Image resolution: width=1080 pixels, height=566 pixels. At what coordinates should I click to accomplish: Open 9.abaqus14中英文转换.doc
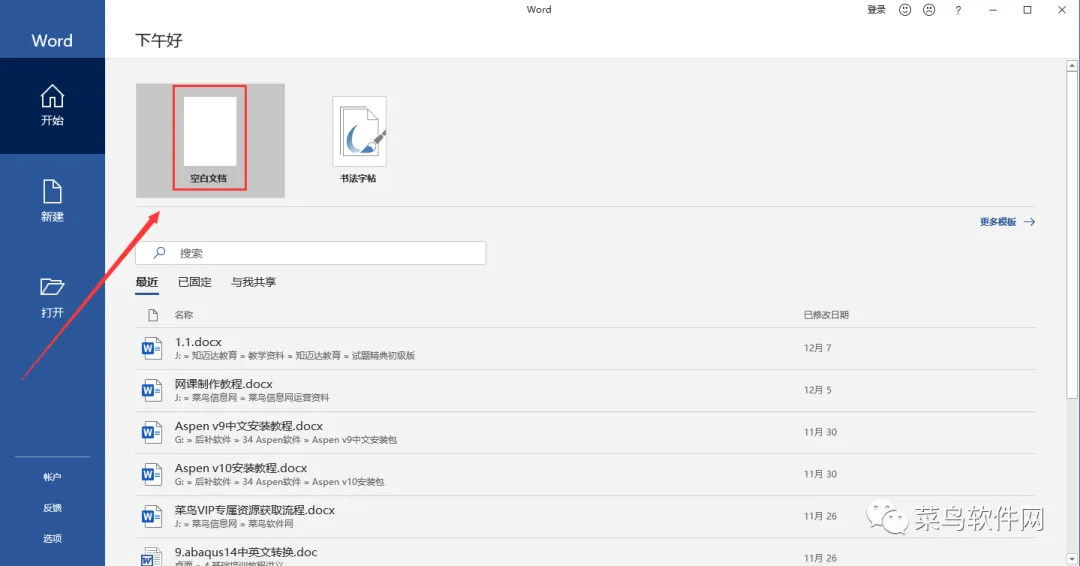pos(585,552)
